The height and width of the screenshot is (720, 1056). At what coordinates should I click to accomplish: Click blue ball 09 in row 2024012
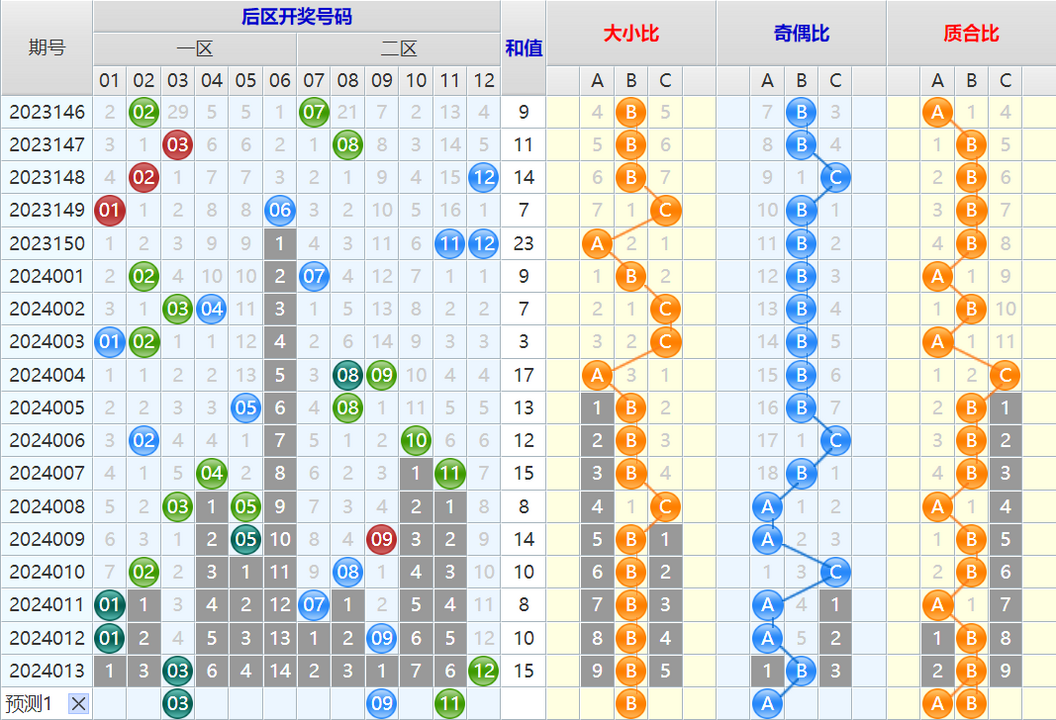[382, 638]
